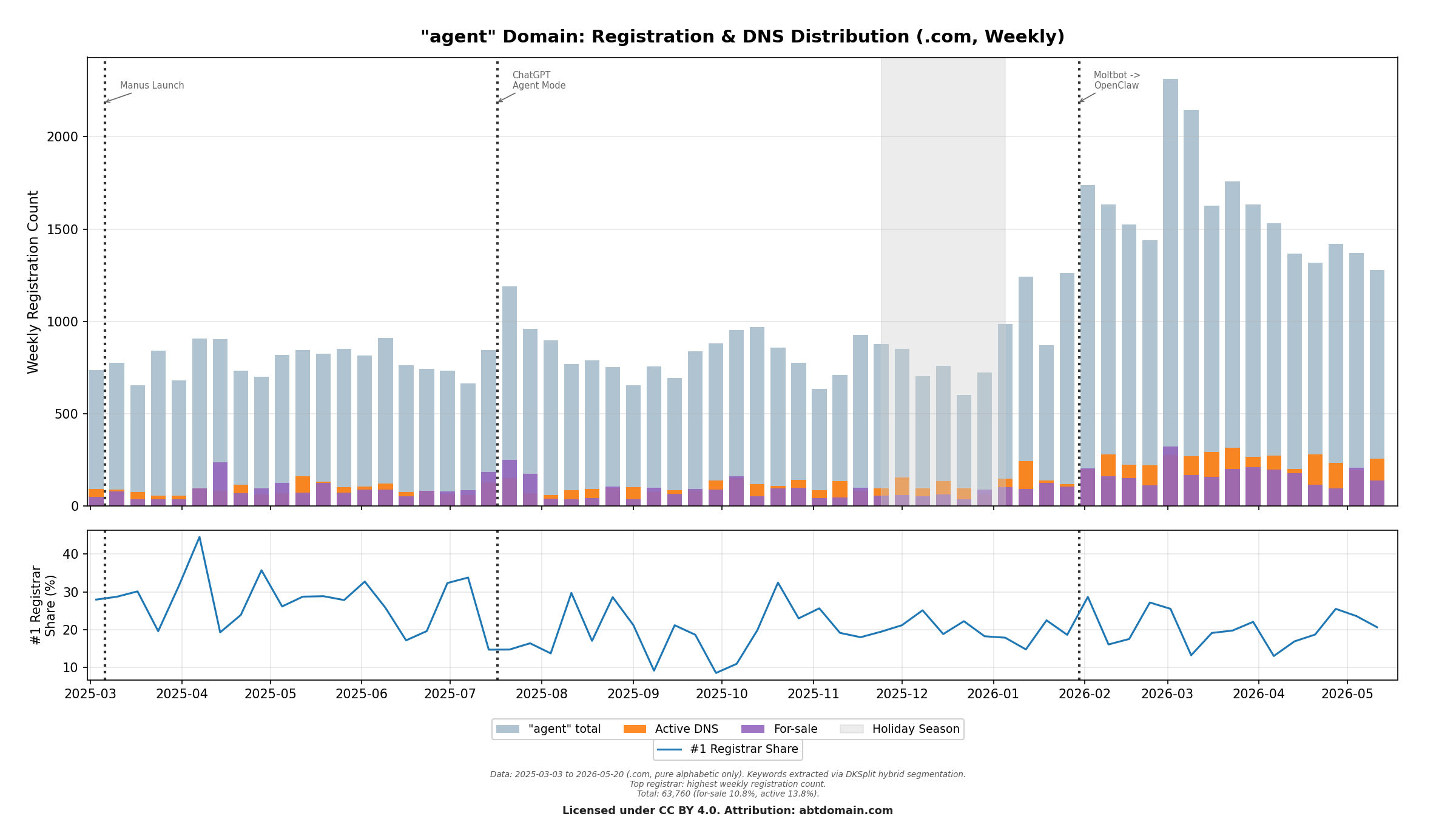Click the x-axis label '2026-01'
This screenshot has width=1456, height=819.
coord(993,694)
